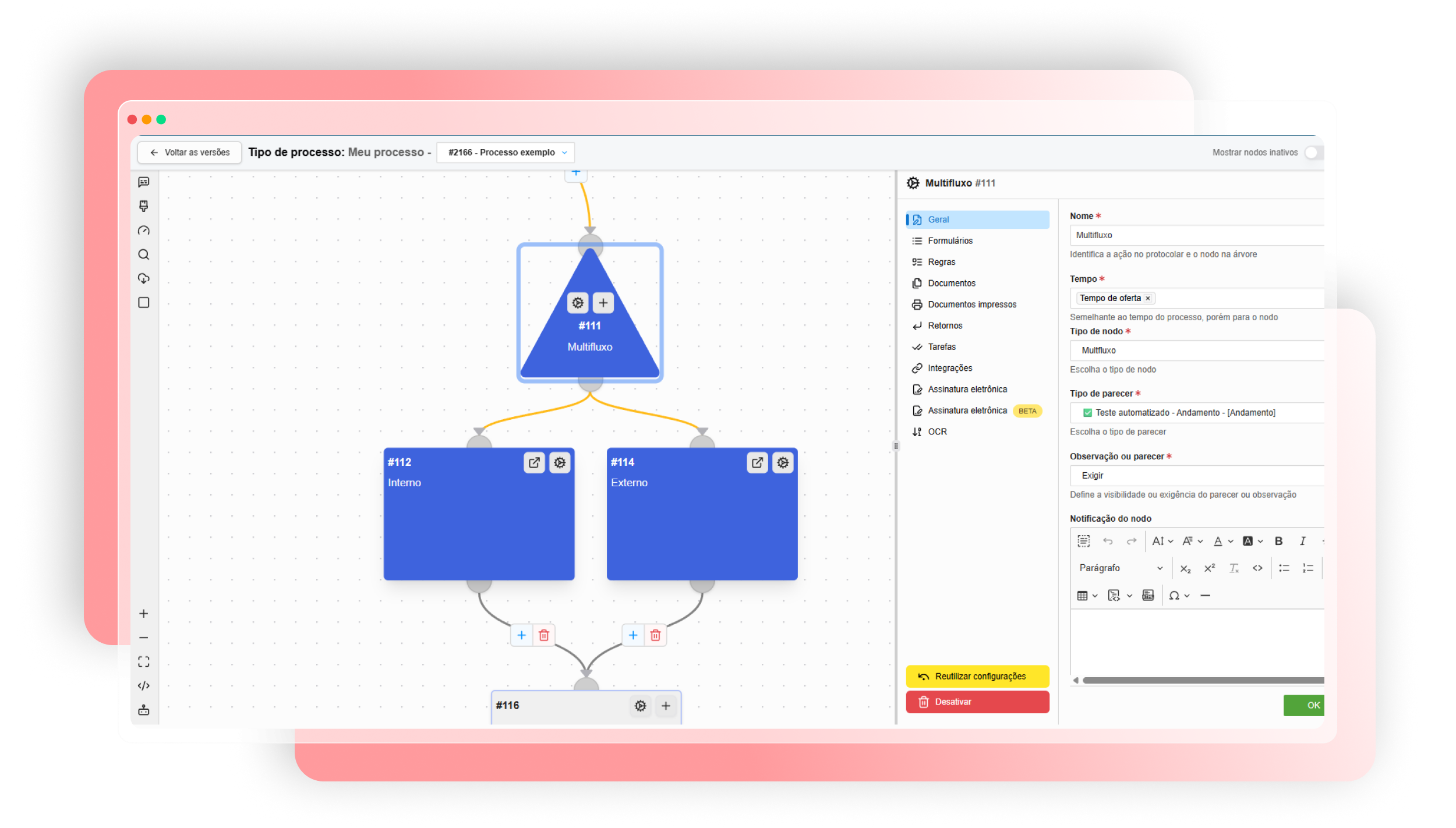Image resolution: width=1456 pixels, height=828 pixels.
Task: Open code view icon in left sidebar
Action: [144, 686]
